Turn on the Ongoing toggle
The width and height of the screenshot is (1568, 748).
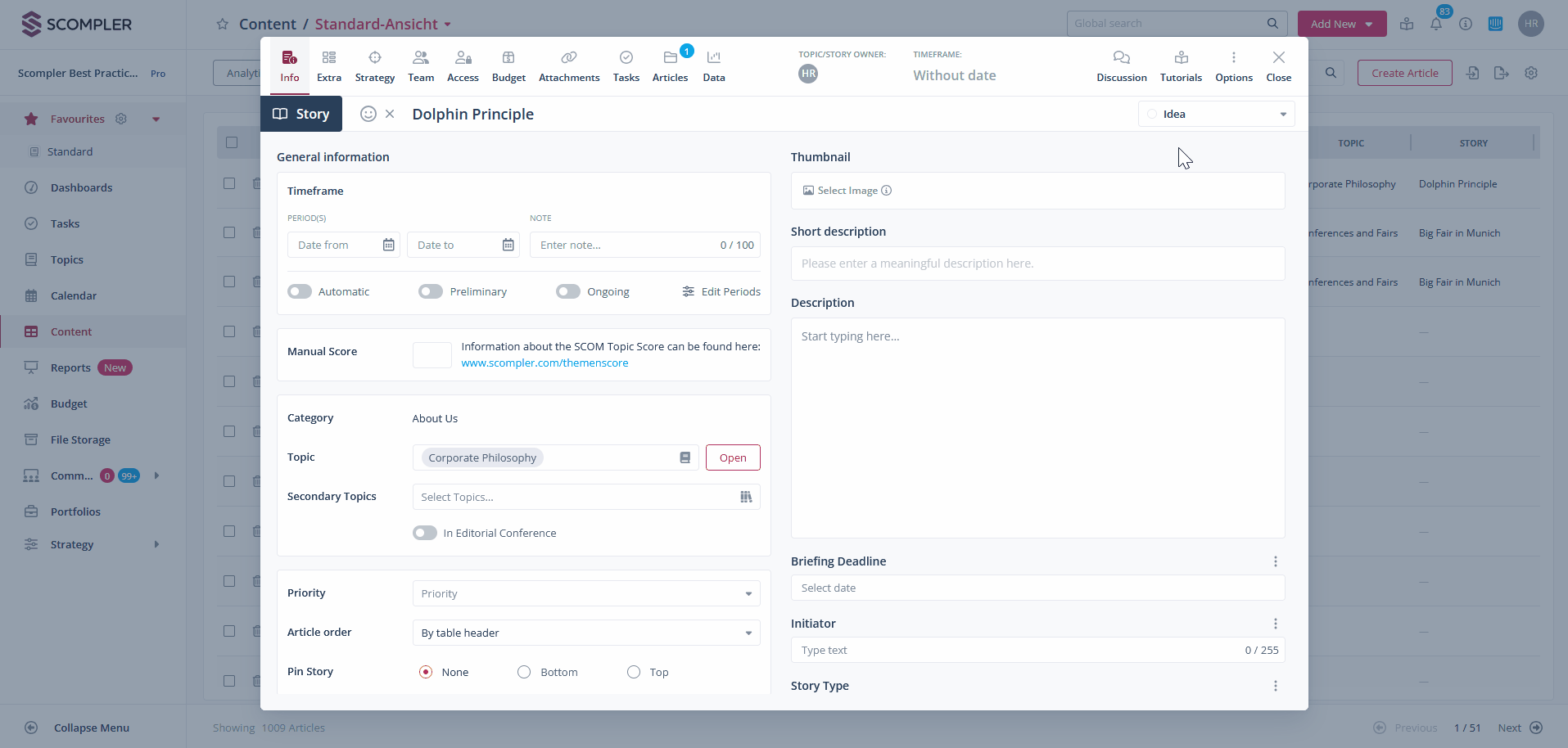click(567, 291)
